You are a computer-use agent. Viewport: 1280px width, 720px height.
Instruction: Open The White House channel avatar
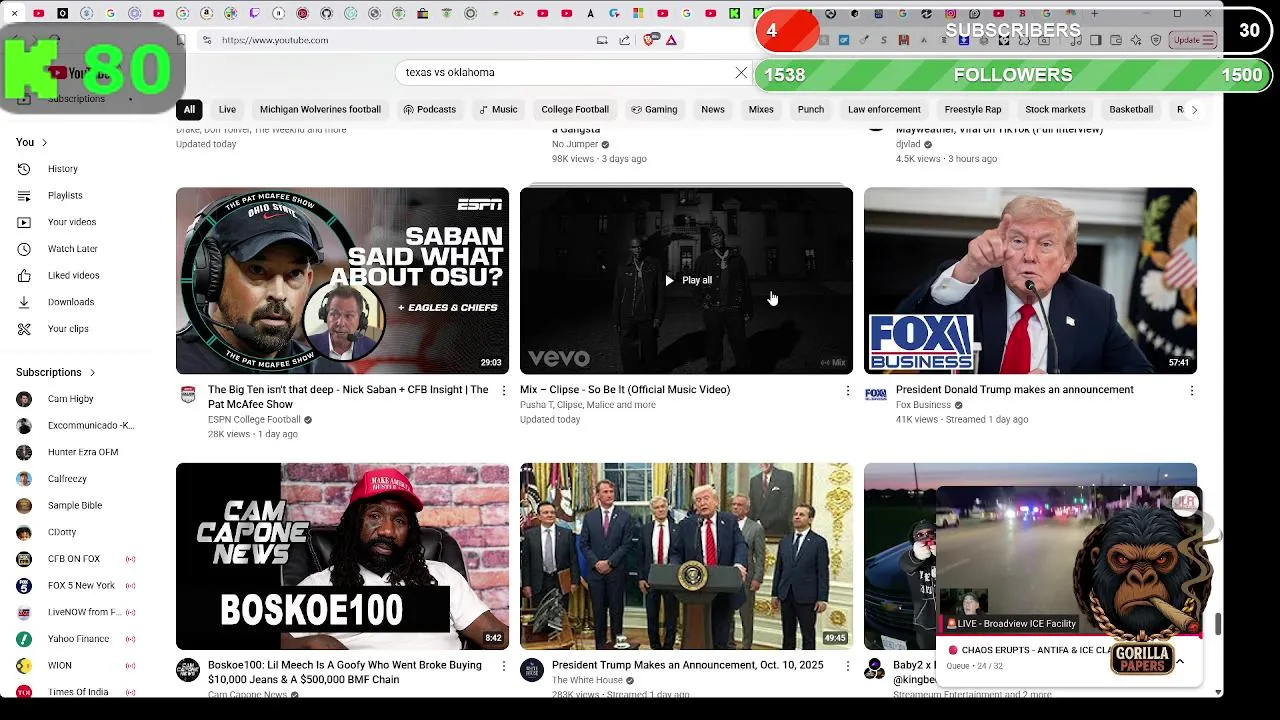click(x=532, y=670)
